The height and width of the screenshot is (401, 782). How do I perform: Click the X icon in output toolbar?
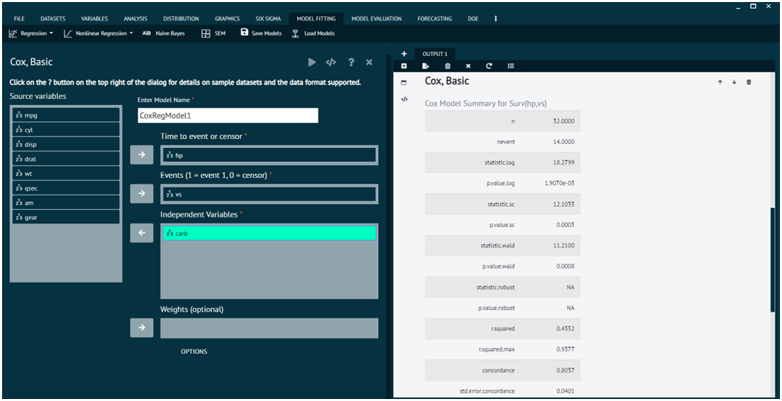[x=468, y=66]
